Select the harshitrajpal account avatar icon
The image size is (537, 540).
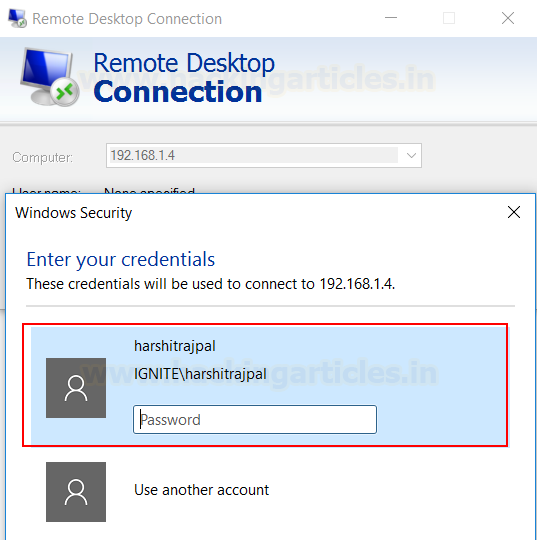(76, 388)
